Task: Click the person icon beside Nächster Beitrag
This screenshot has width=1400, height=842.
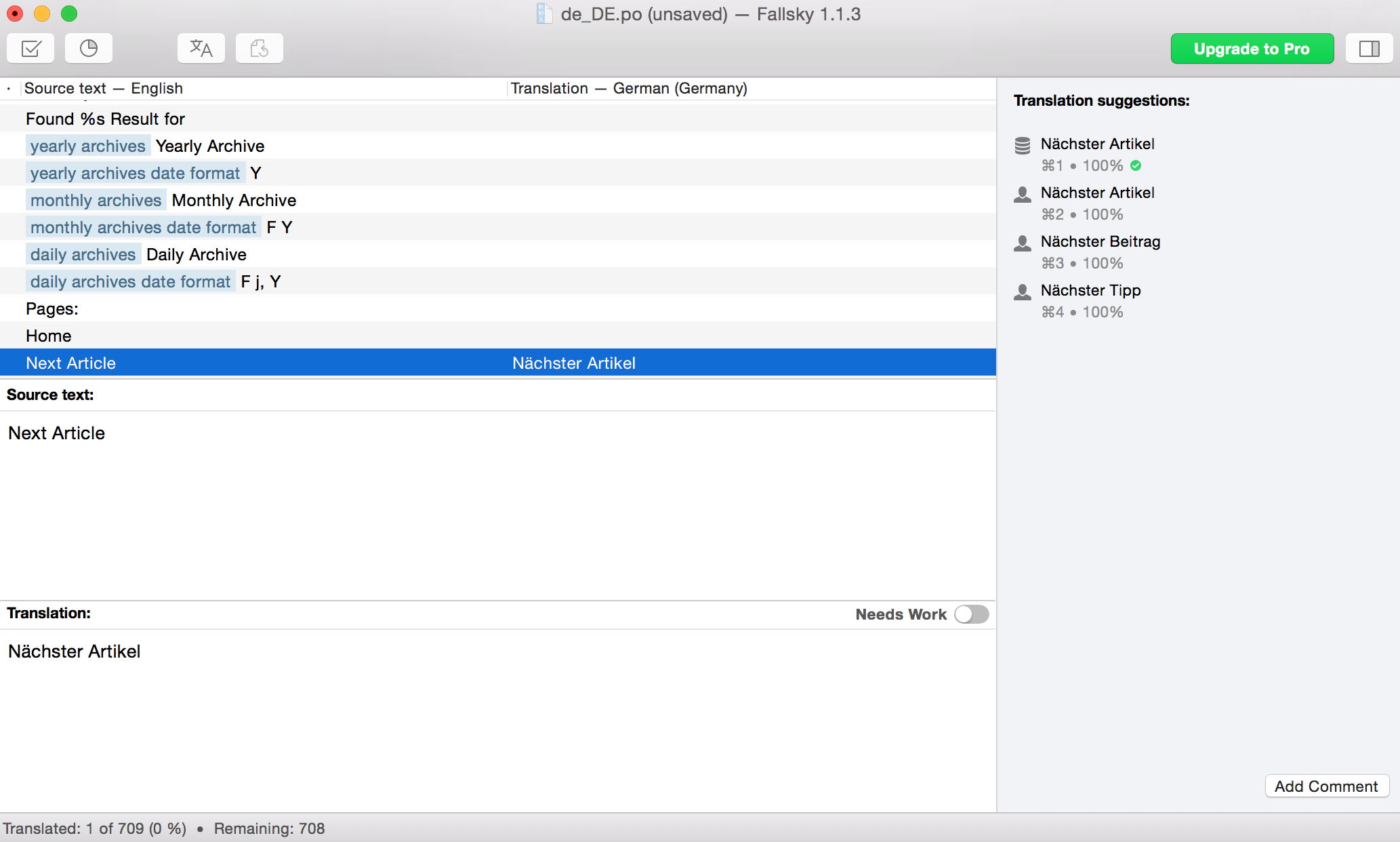Action: pos(1023,243)
